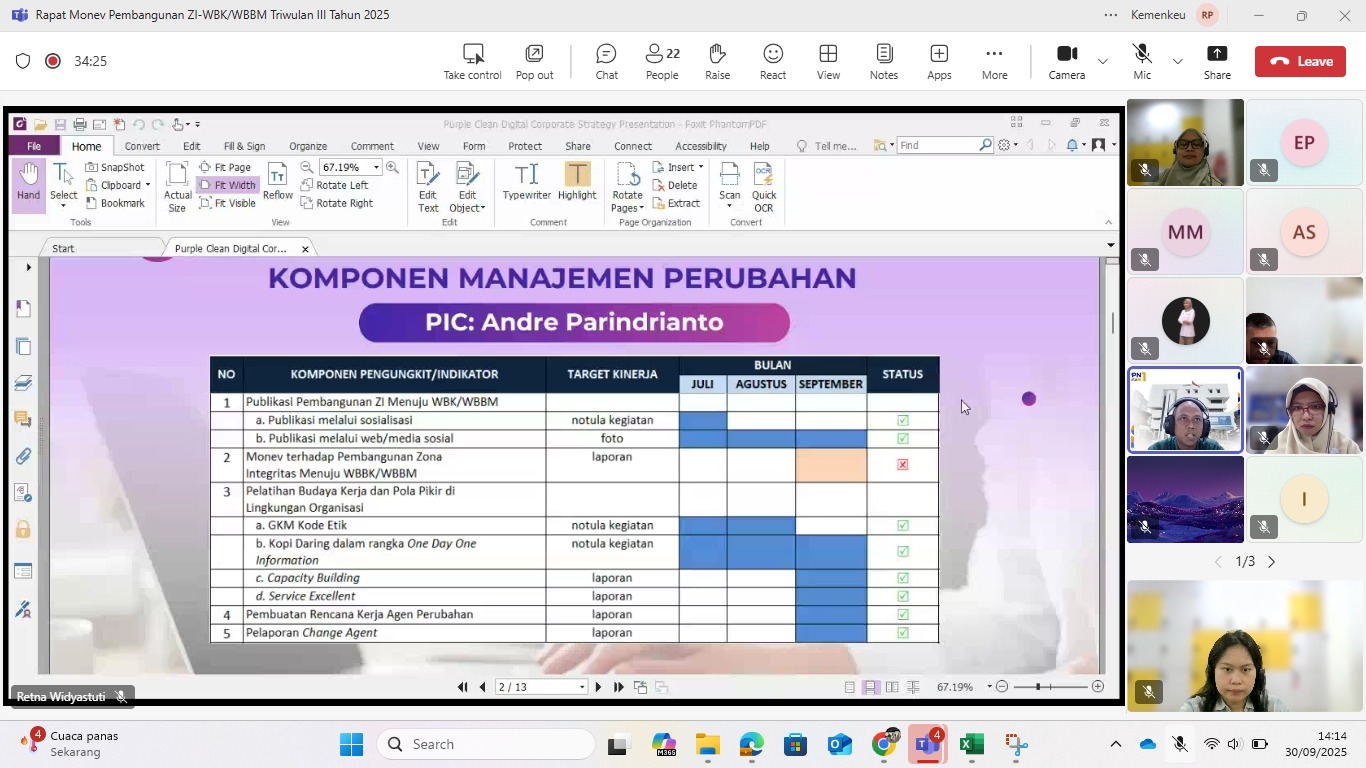Leave the meeting
Image resolution: width=1366 pixels, height=768 pixels.
click(1301, 61)
